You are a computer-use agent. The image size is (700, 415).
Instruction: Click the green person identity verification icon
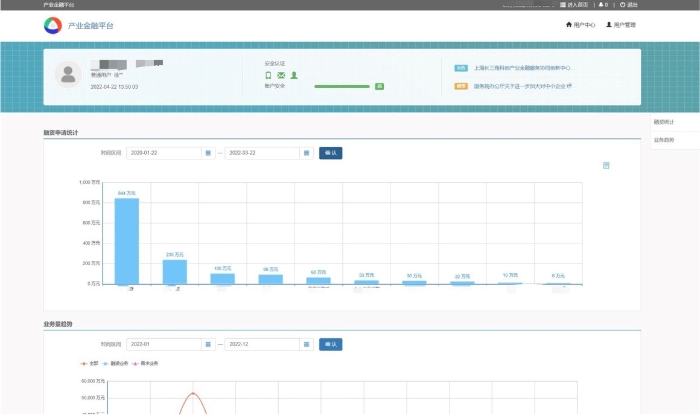click(x=294, y=75)
